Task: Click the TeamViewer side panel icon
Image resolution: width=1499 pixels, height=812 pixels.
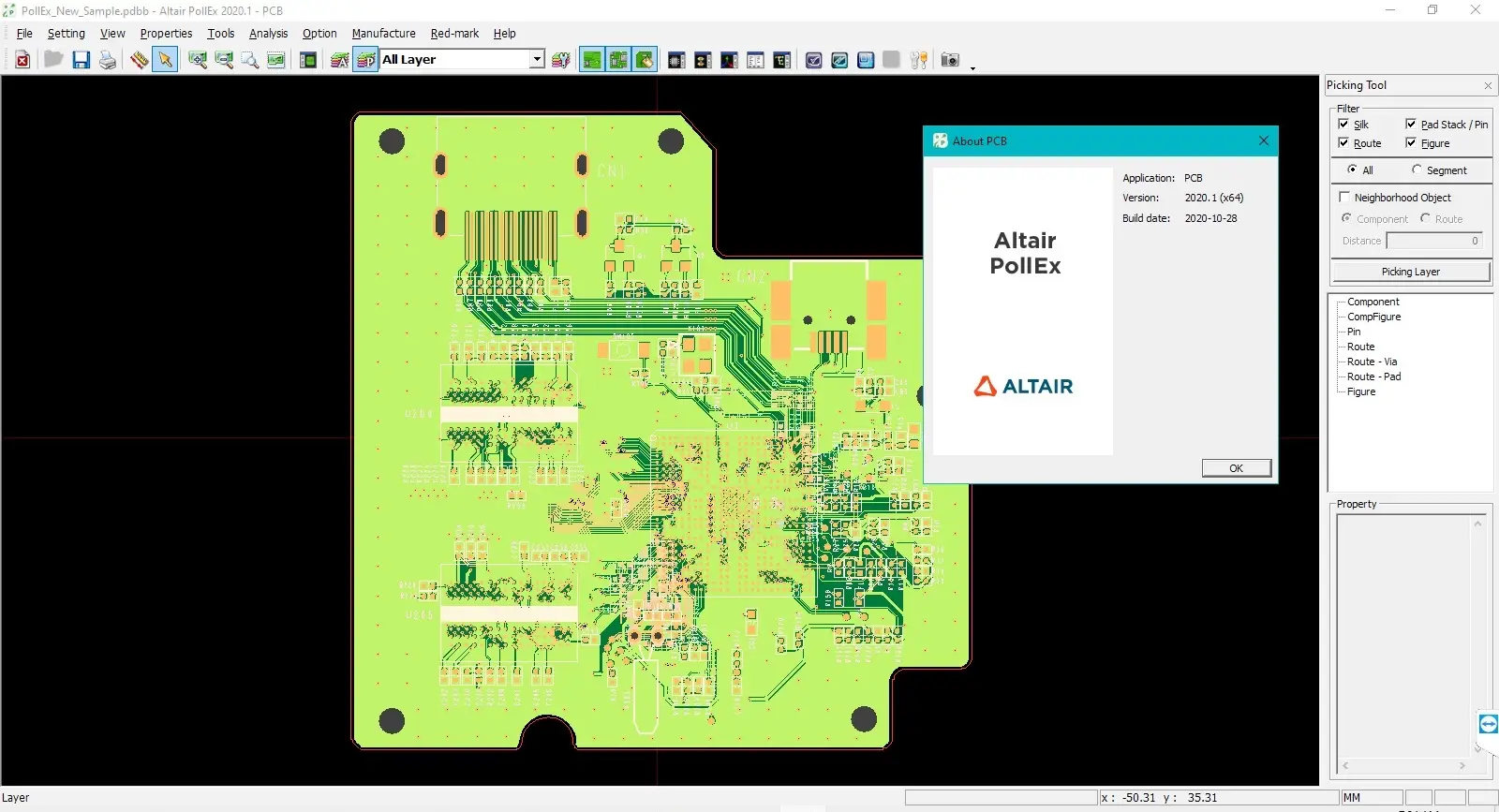Action: (x=1488, y=724)
